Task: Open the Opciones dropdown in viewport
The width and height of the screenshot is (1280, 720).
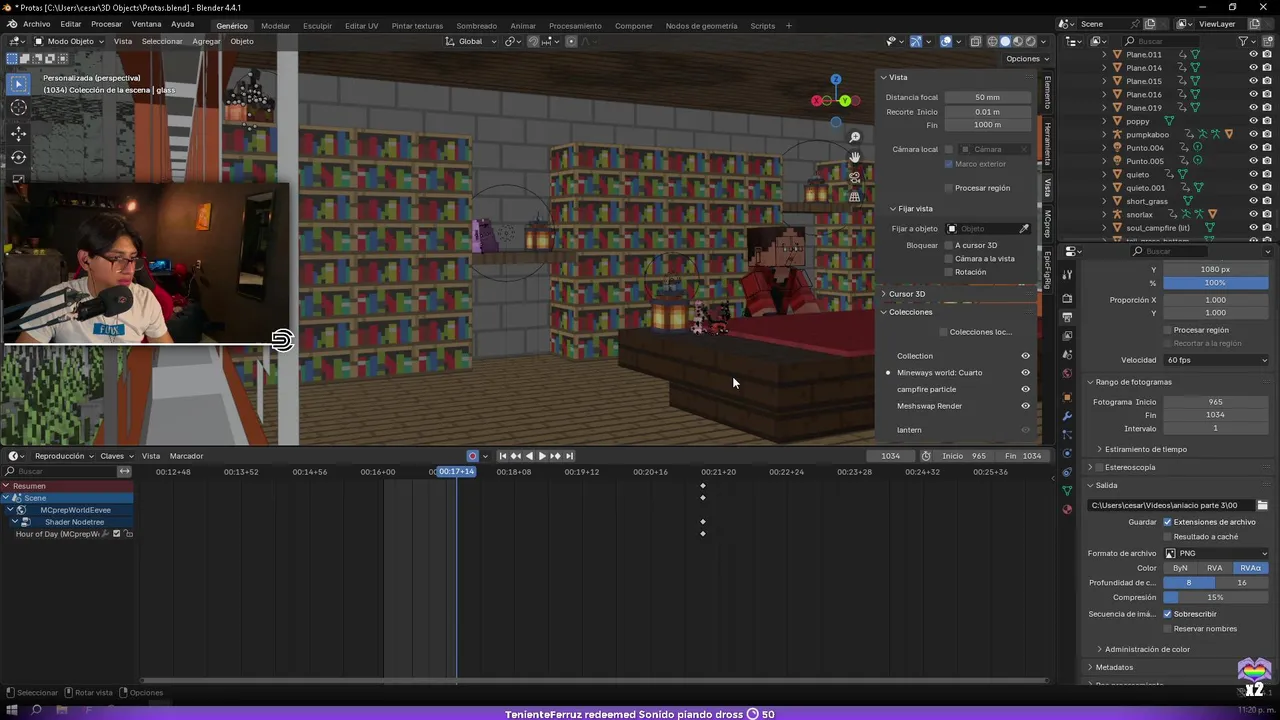Action: pos(1026,59)
